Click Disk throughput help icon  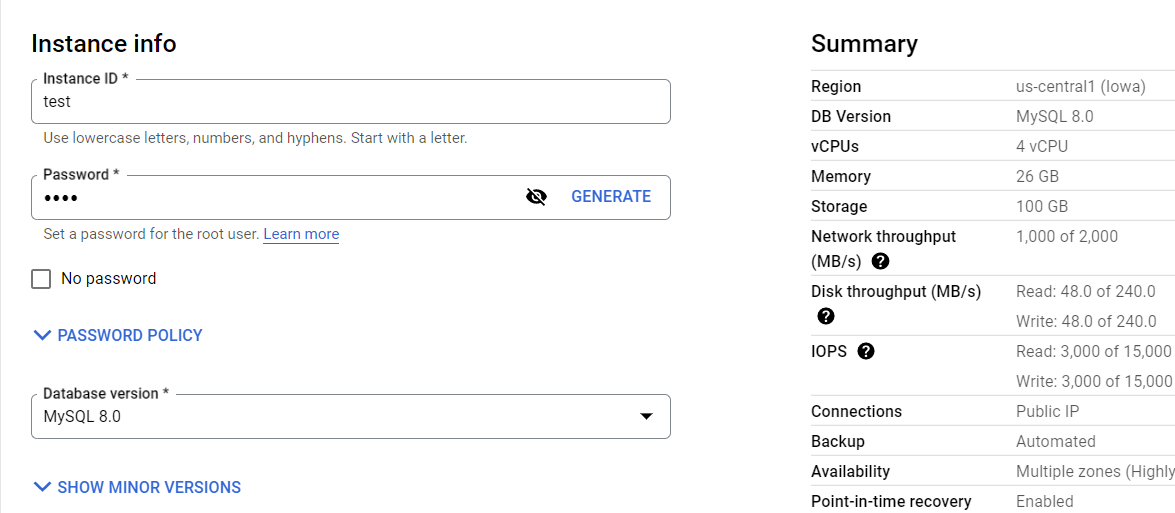pos(826,317)
